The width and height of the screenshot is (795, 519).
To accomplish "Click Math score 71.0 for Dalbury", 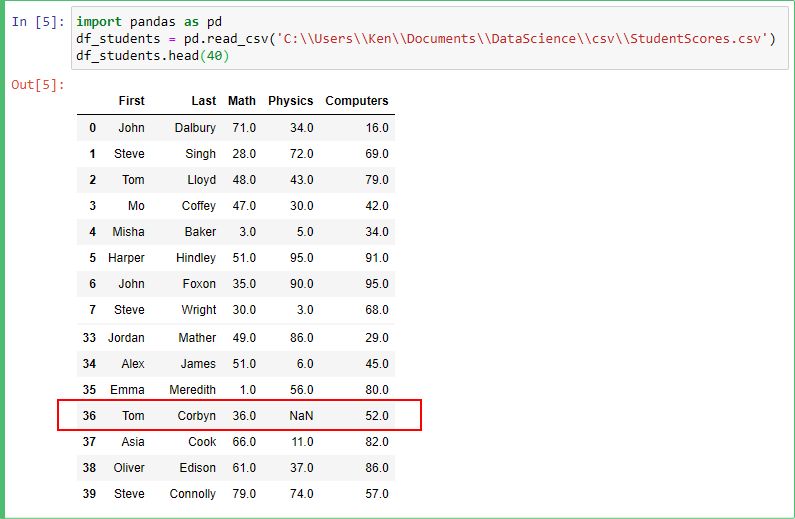I will coord(244,128).
